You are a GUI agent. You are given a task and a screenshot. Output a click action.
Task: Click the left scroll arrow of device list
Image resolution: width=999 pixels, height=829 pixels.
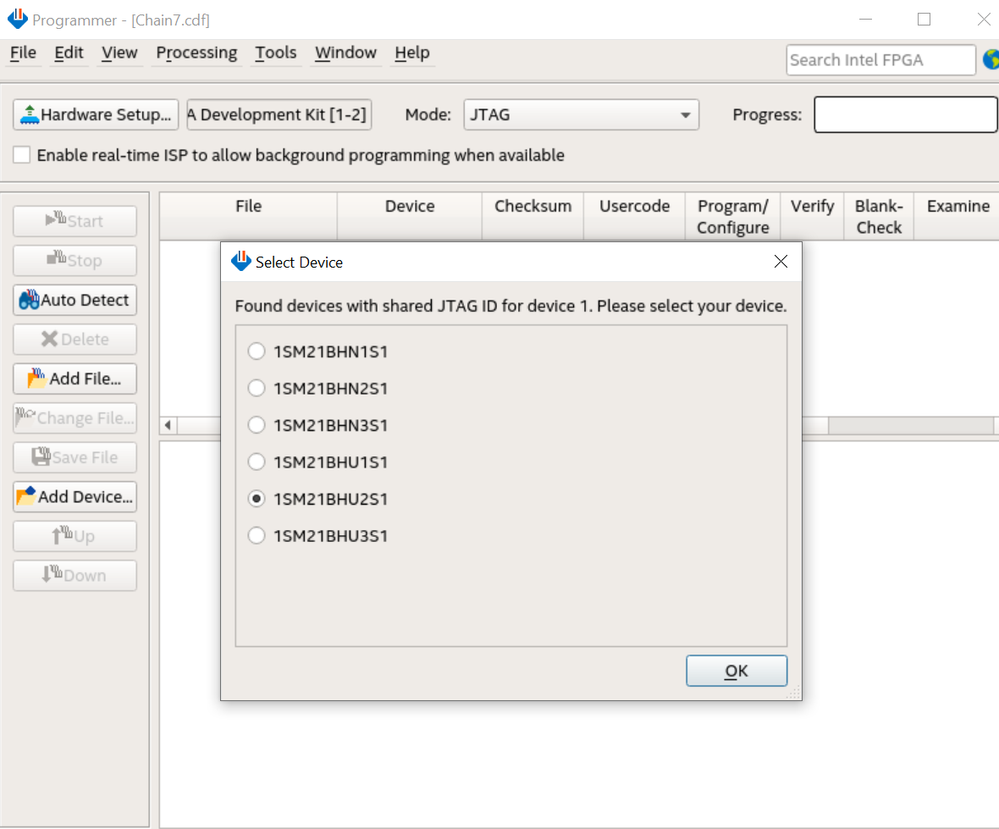[x=168, y=425]
